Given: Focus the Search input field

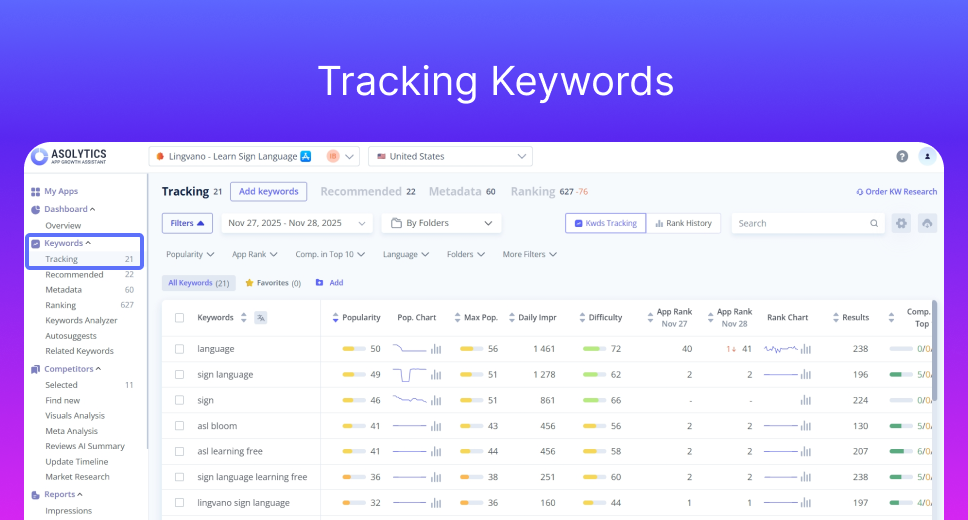Looking at the screenshot, I should coord(808,223).
